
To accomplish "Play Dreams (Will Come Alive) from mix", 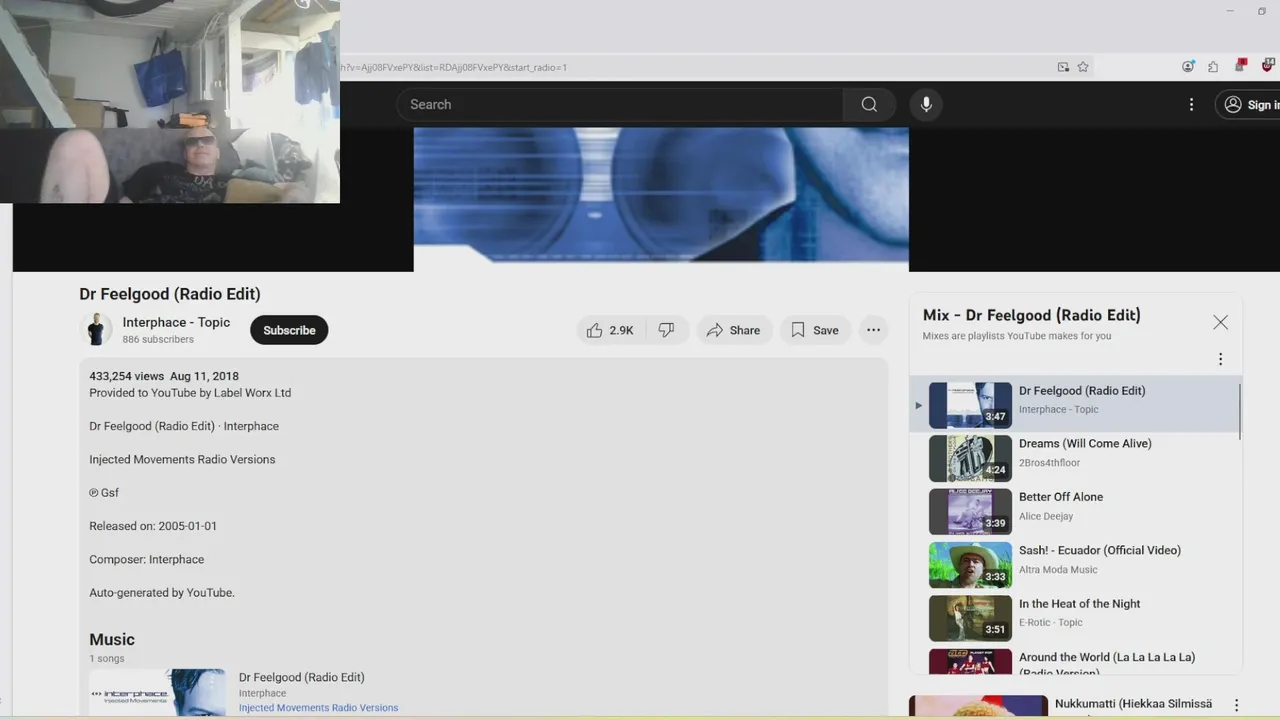I will tap(1085, 444).
